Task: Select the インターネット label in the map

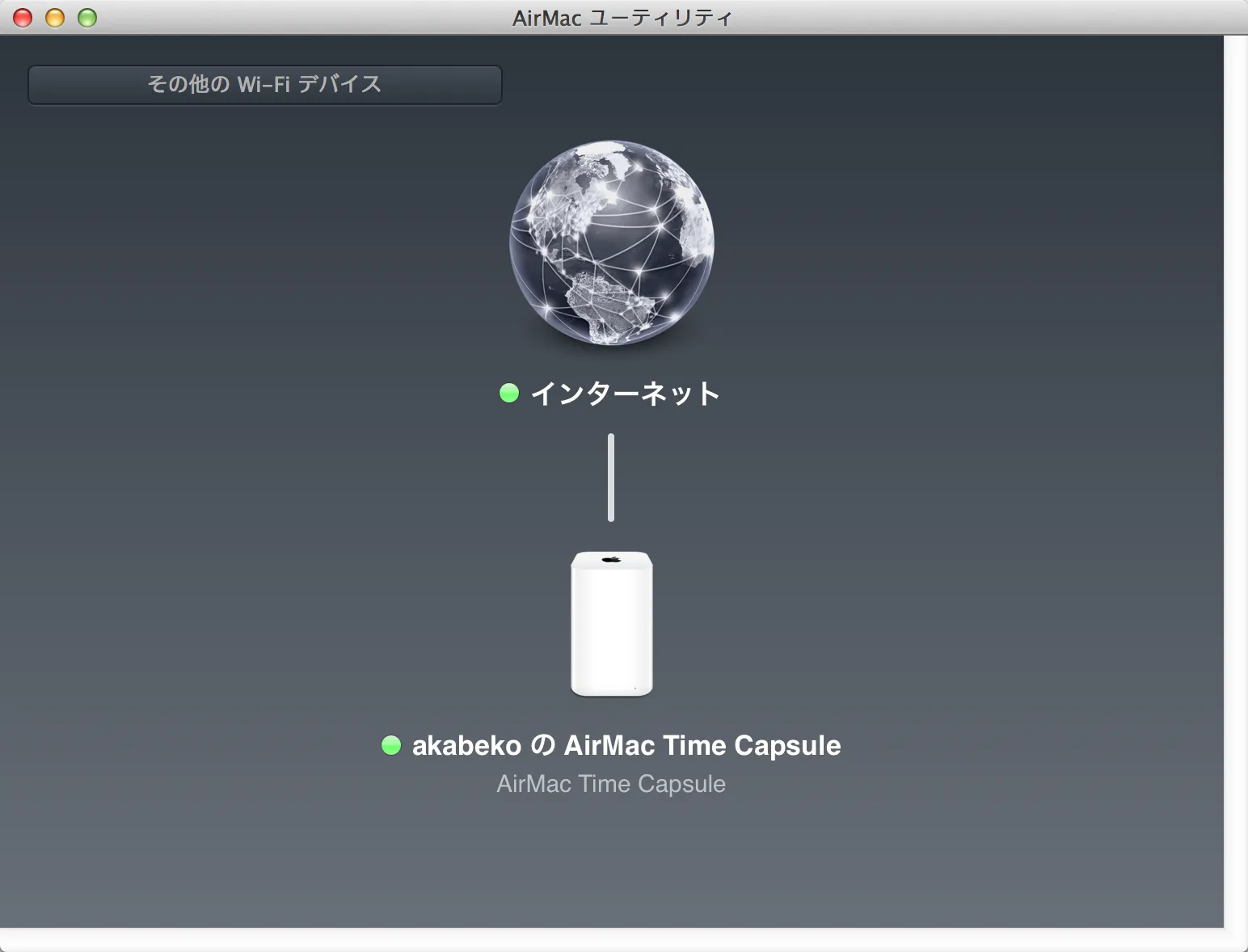Action: click(x=626, y=394)
